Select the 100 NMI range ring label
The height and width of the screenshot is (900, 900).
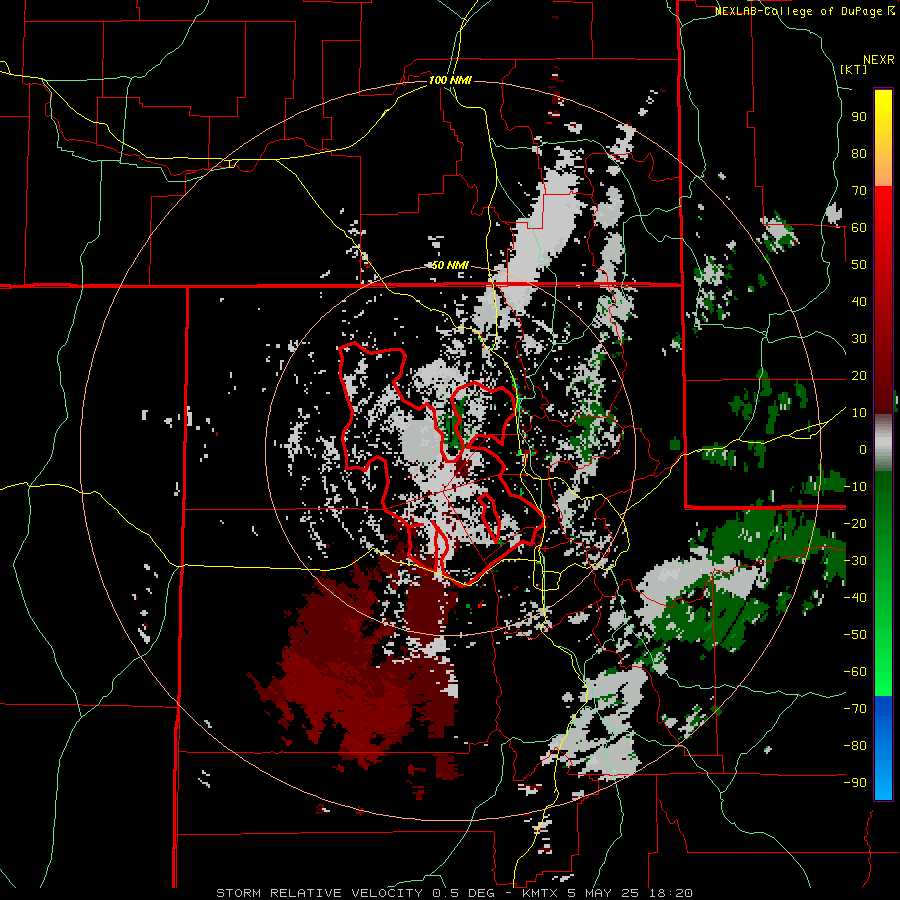click(450, 80)
